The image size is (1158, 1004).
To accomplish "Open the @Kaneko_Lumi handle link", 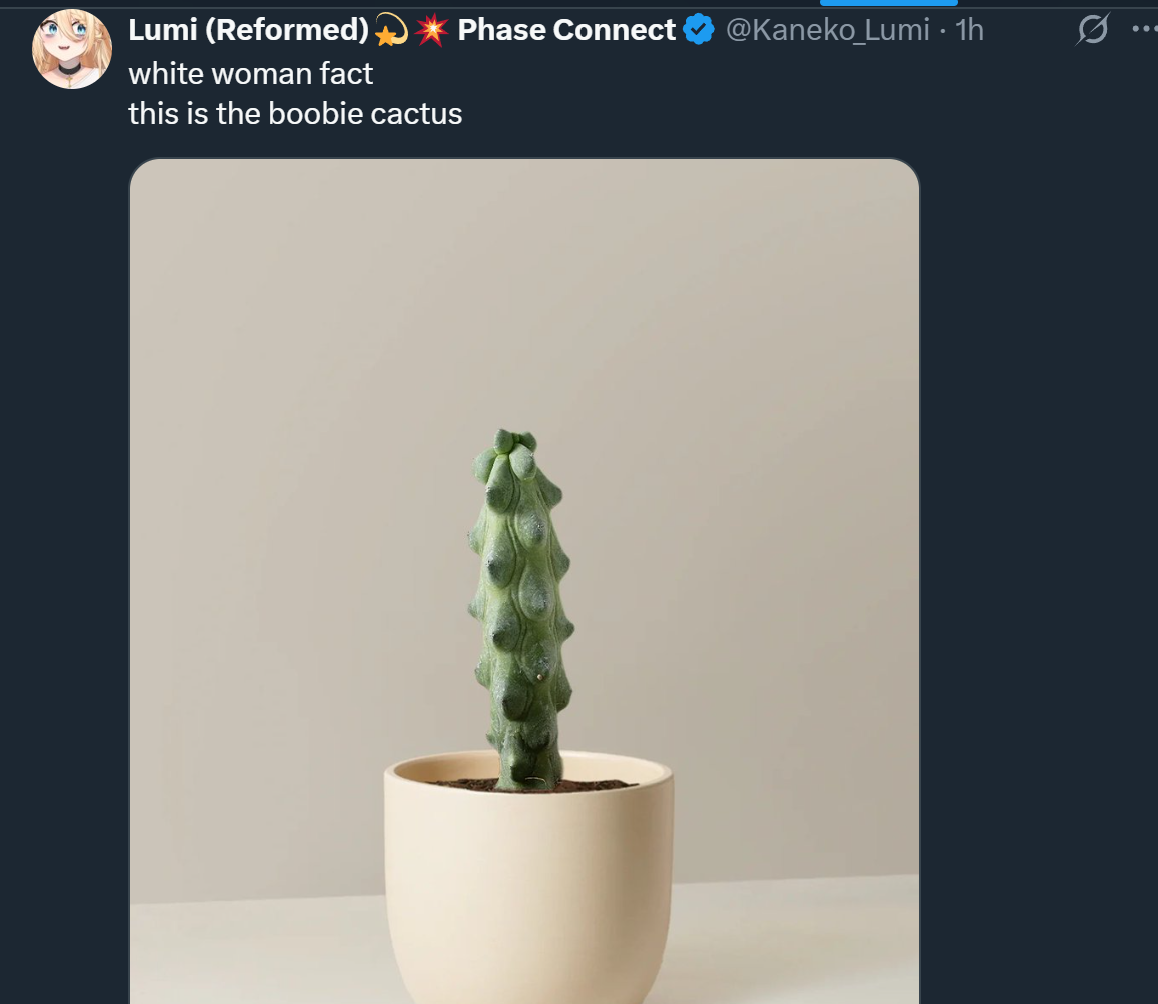I will tap(826, 31).
